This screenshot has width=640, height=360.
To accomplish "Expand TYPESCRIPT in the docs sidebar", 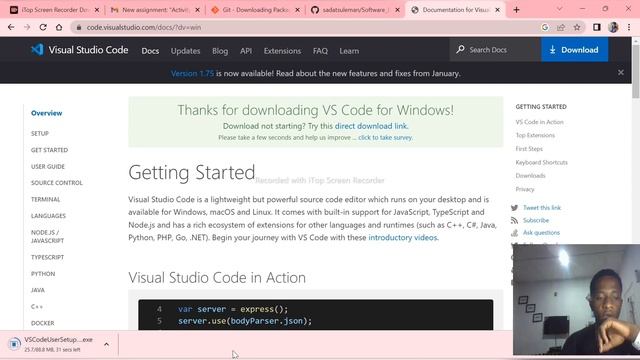I will [47, 257].
